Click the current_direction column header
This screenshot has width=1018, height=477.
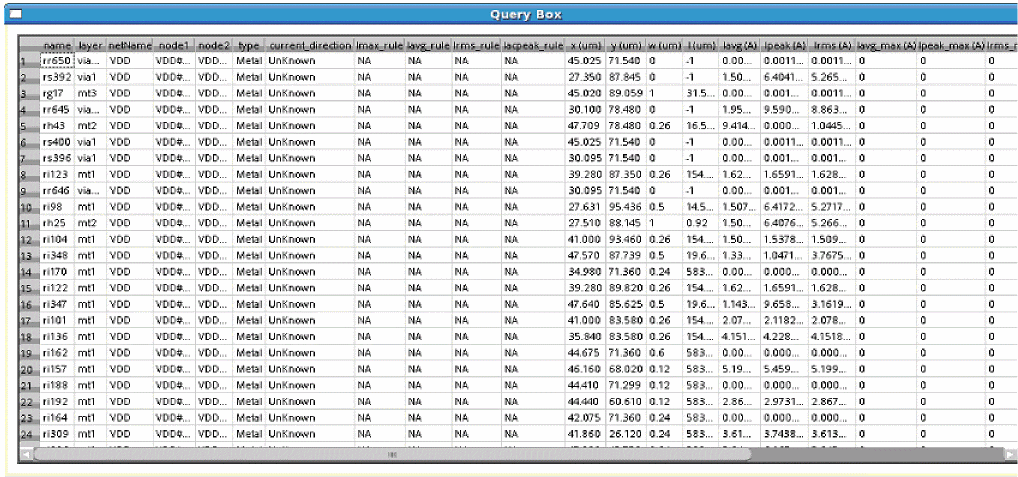click(309, 46)
